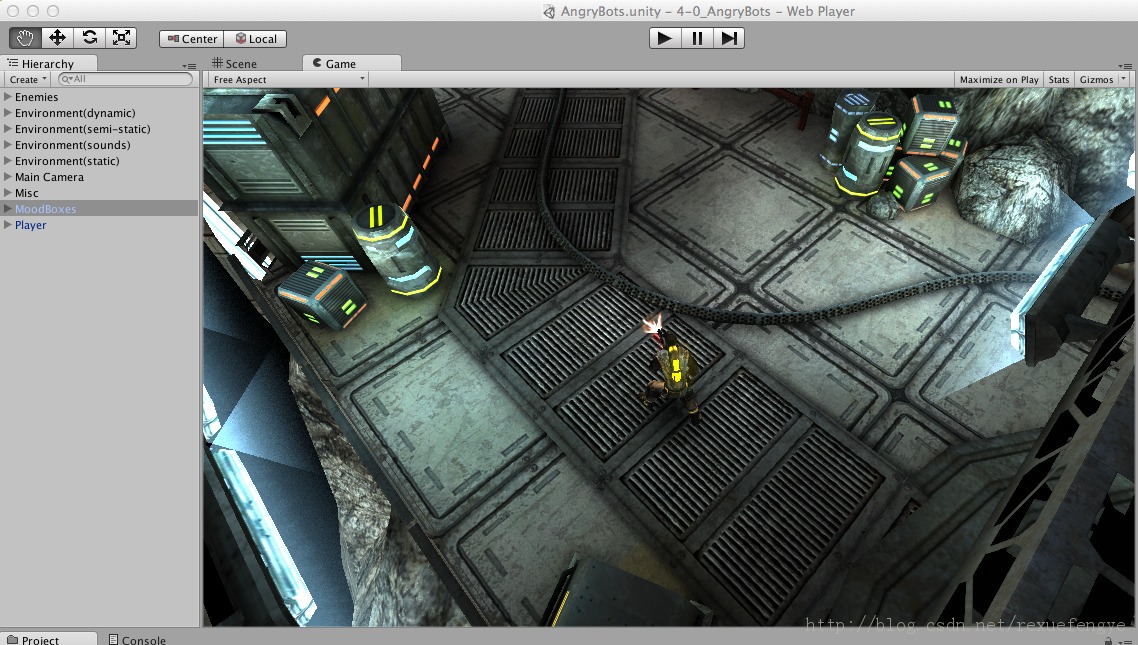Select Environment(sounds) row
This screenshot has width=1138, height=645.
(x=99, y=144)
